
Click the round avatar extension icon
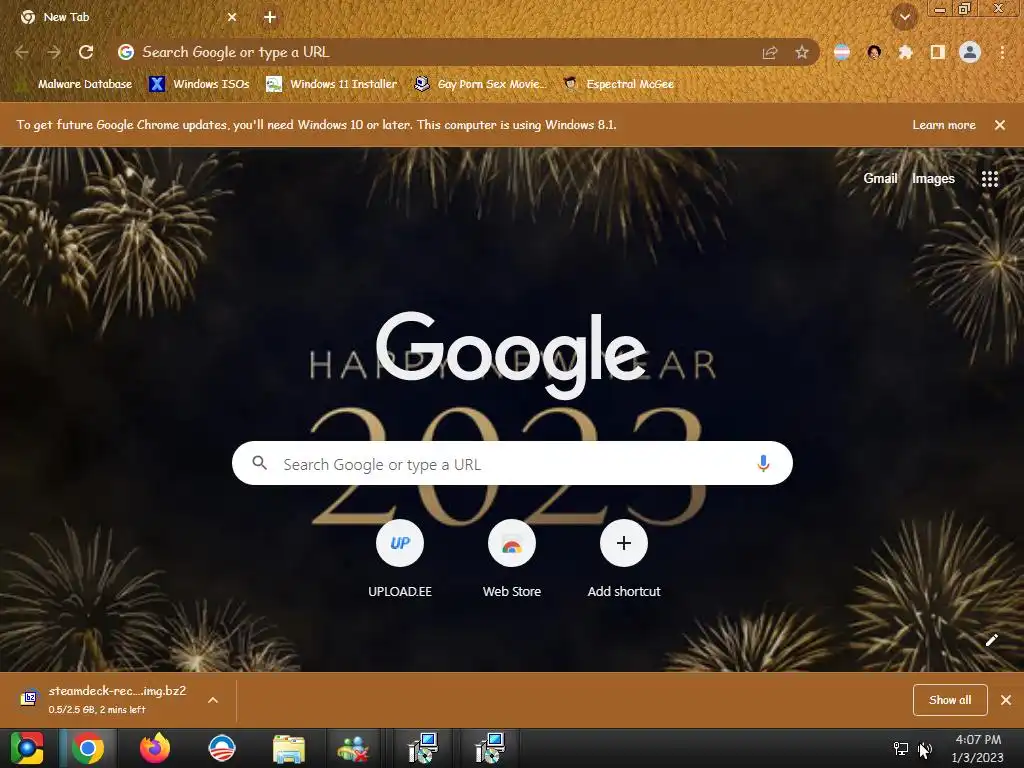point(874,52)
